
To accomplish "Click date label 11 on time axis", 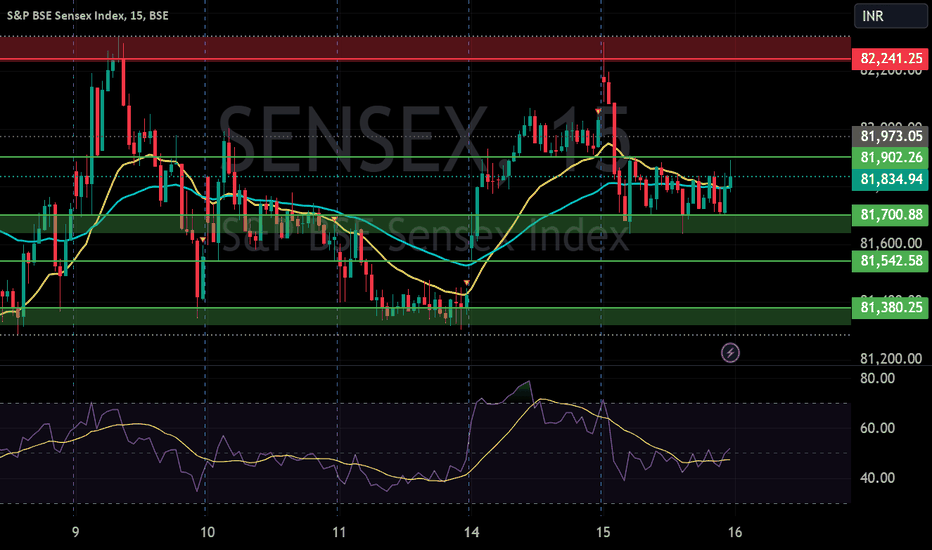I will 339,532.
